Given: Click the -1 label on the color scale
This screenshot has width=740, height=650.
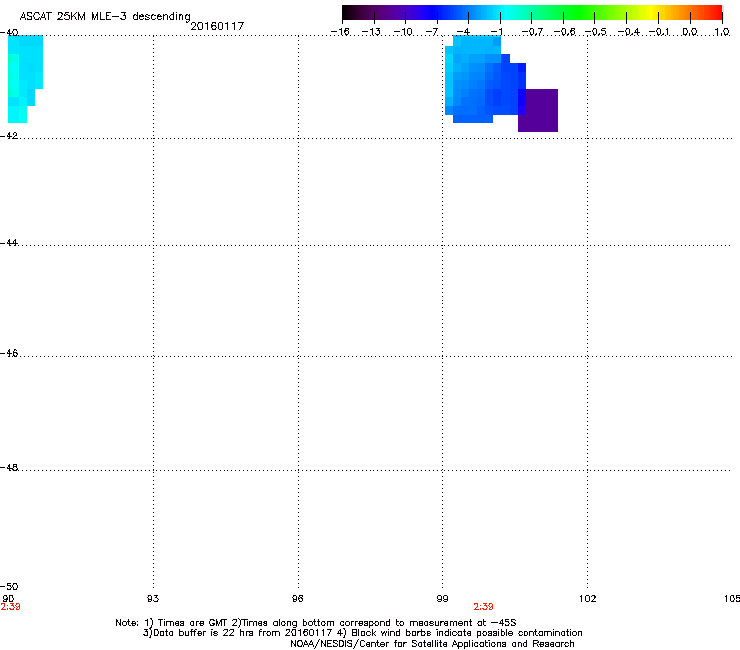Looking at the screenshot, I should pyautogui.click(x=496, y=32).
